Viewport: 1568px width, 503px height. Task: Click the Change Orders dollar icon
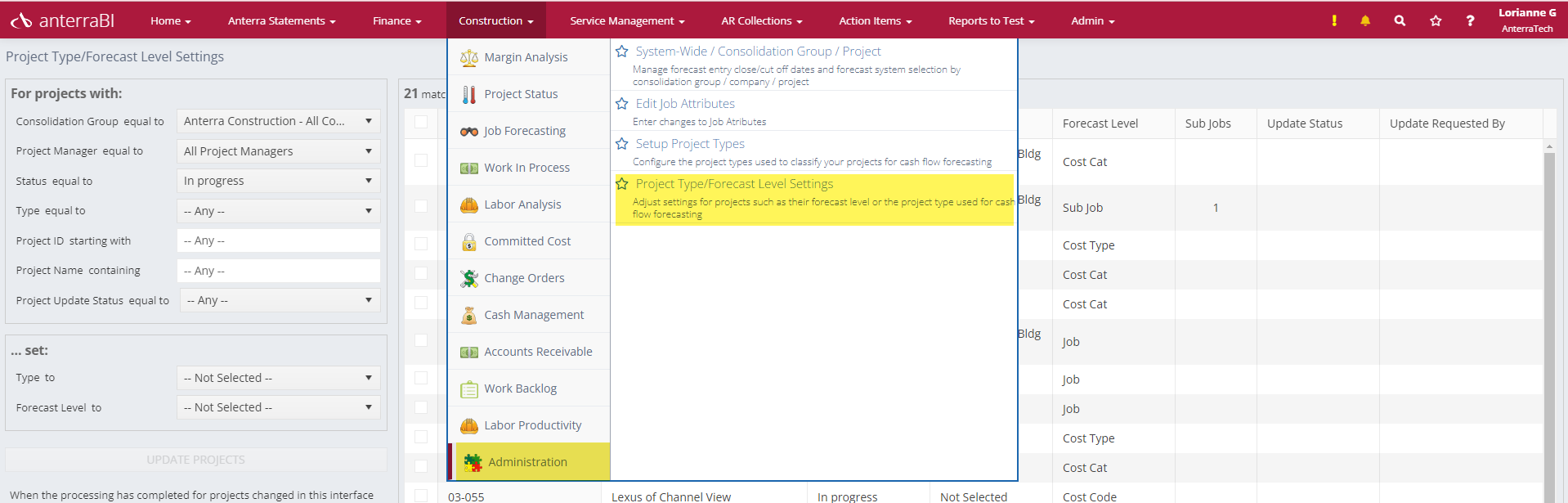click(469, 278)
